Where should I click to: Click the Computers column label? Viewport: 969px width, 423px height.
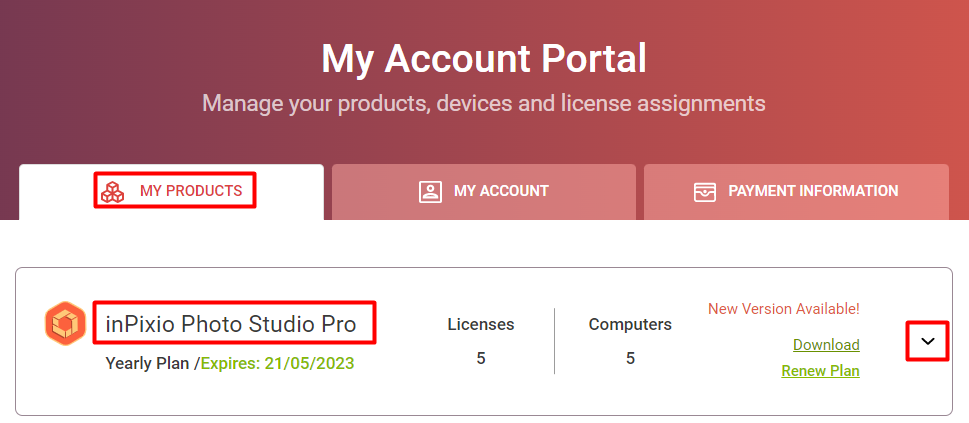pyautogui.click(x=630, y=324)
